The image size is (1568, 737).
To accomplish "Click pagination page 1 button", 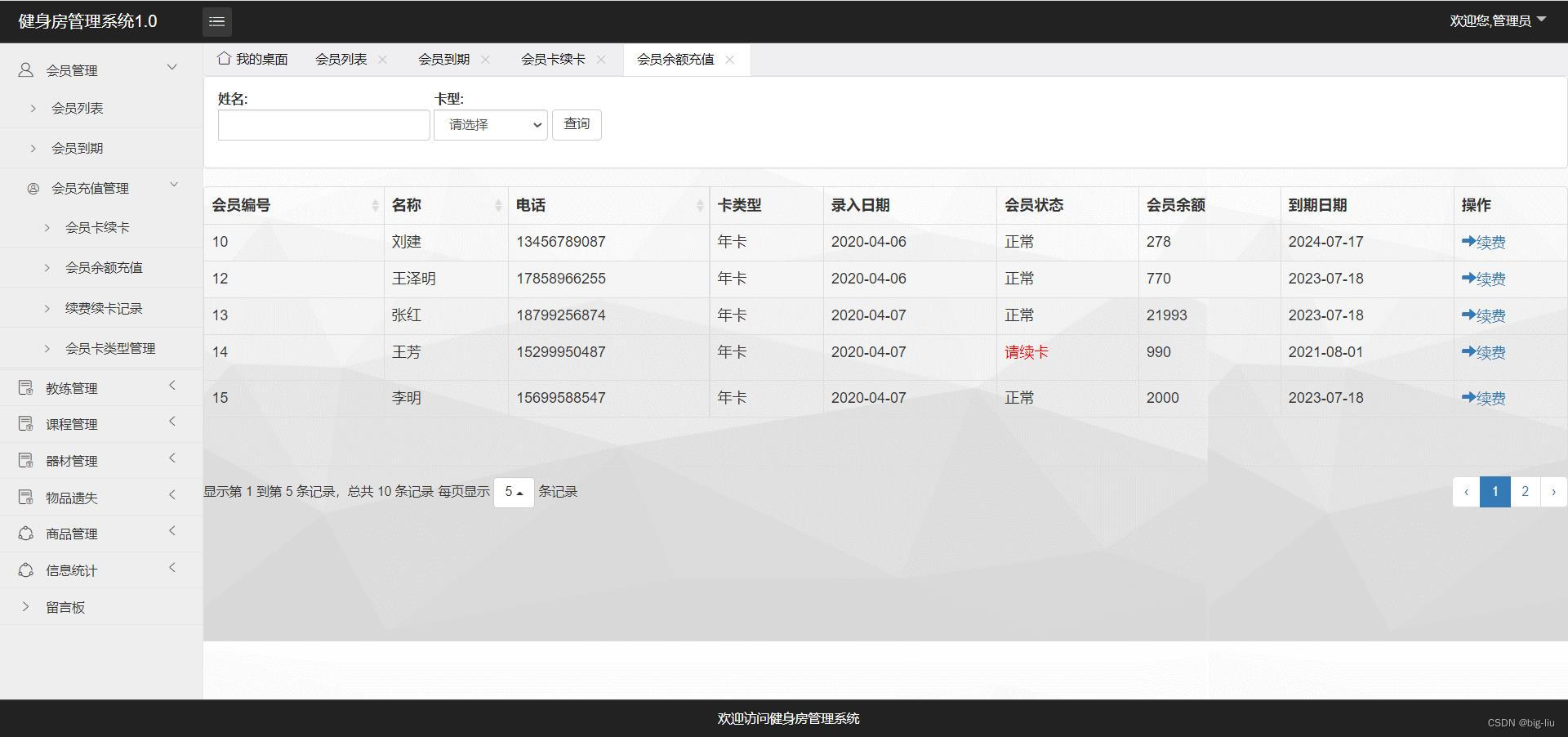I will pyautogui.click(x=1495, y=492).
